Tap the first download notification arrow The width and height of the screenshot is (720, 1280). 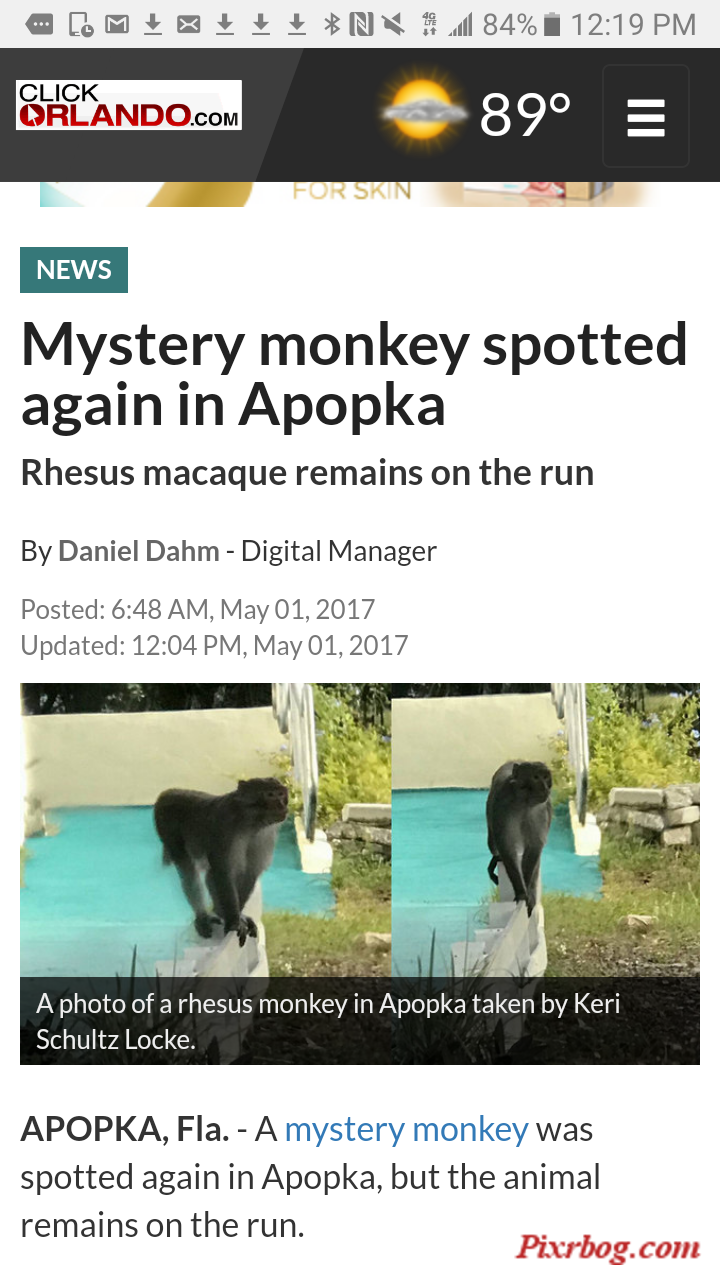[153, 24]
